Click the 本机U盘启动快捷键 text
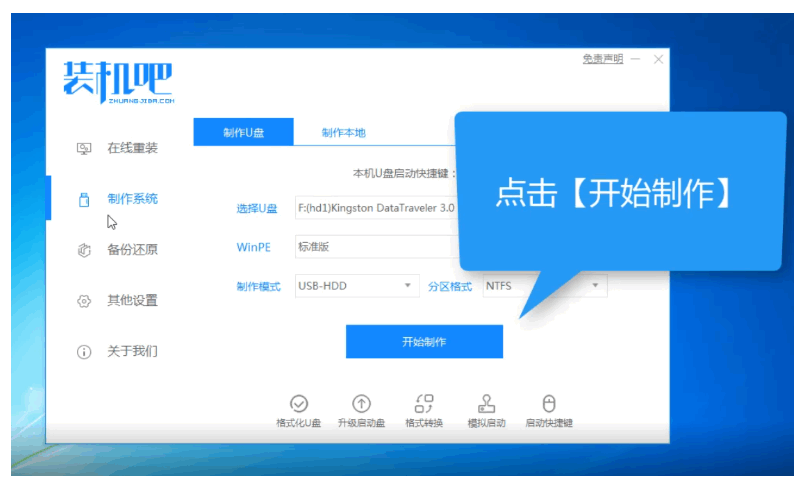Viewport: 802px width, 483px height. 404,173
